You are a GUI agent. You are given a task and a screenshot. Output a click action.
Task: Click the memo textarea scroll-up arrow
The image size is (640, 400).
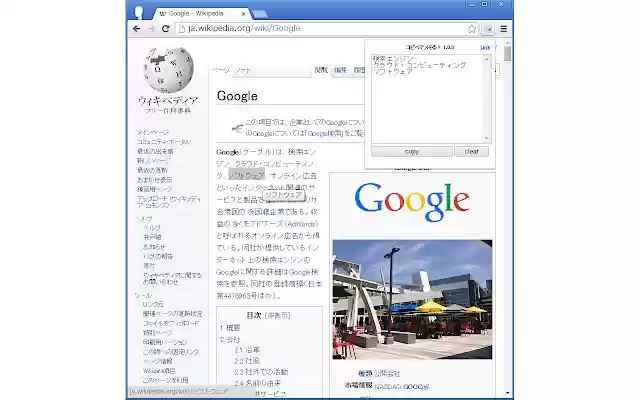487,59
